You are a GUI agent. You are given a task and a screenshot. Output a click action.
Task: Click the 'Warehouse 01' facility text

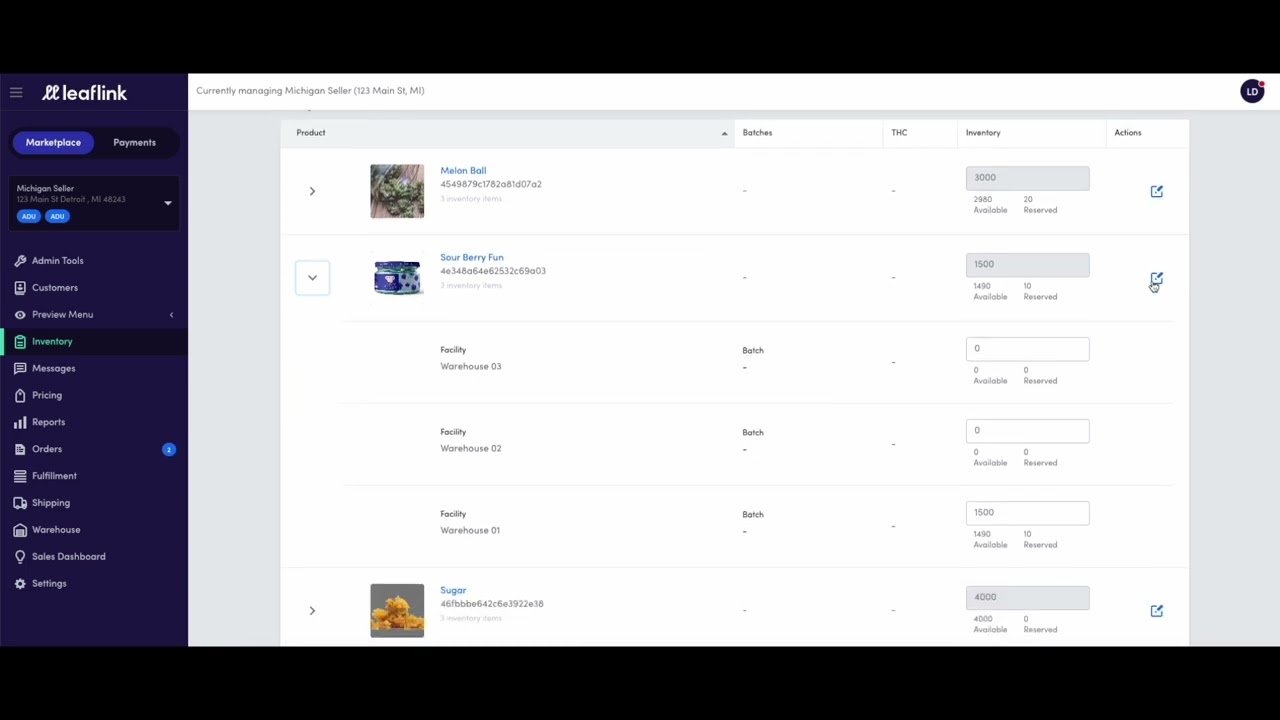470,531
